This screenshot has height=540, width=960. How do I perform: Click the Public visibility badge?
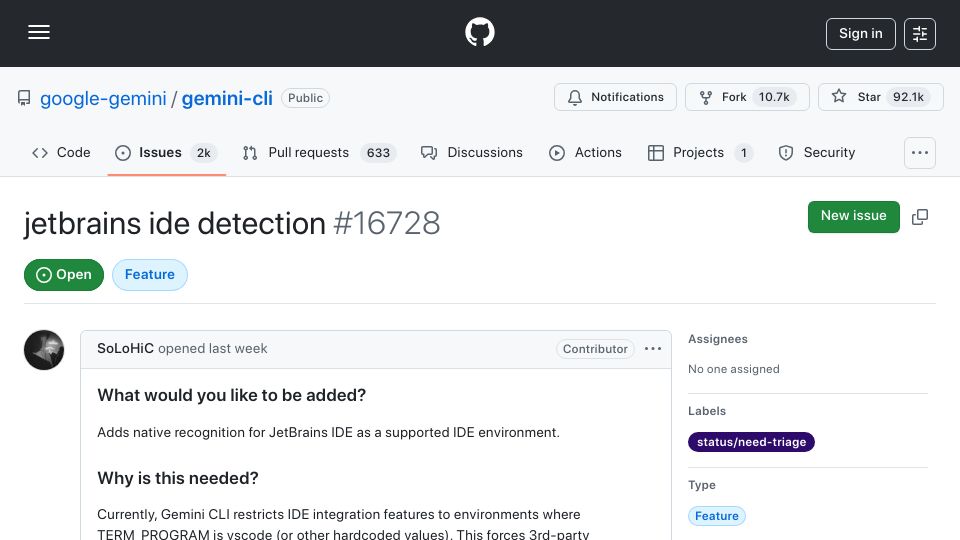tap(305, 98)
